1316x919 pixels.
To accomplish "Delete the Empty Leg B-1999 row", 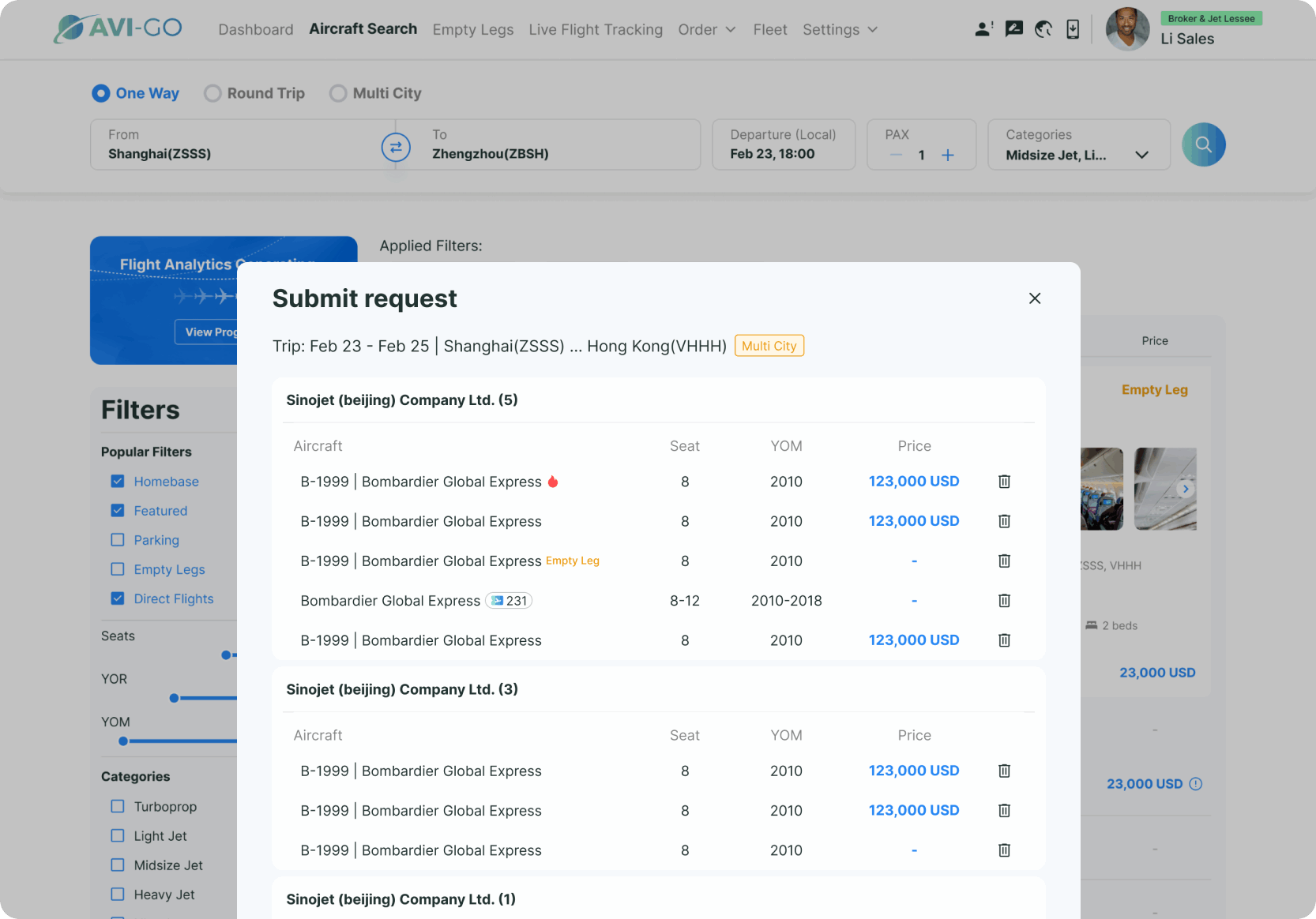I will point(1004,561).
